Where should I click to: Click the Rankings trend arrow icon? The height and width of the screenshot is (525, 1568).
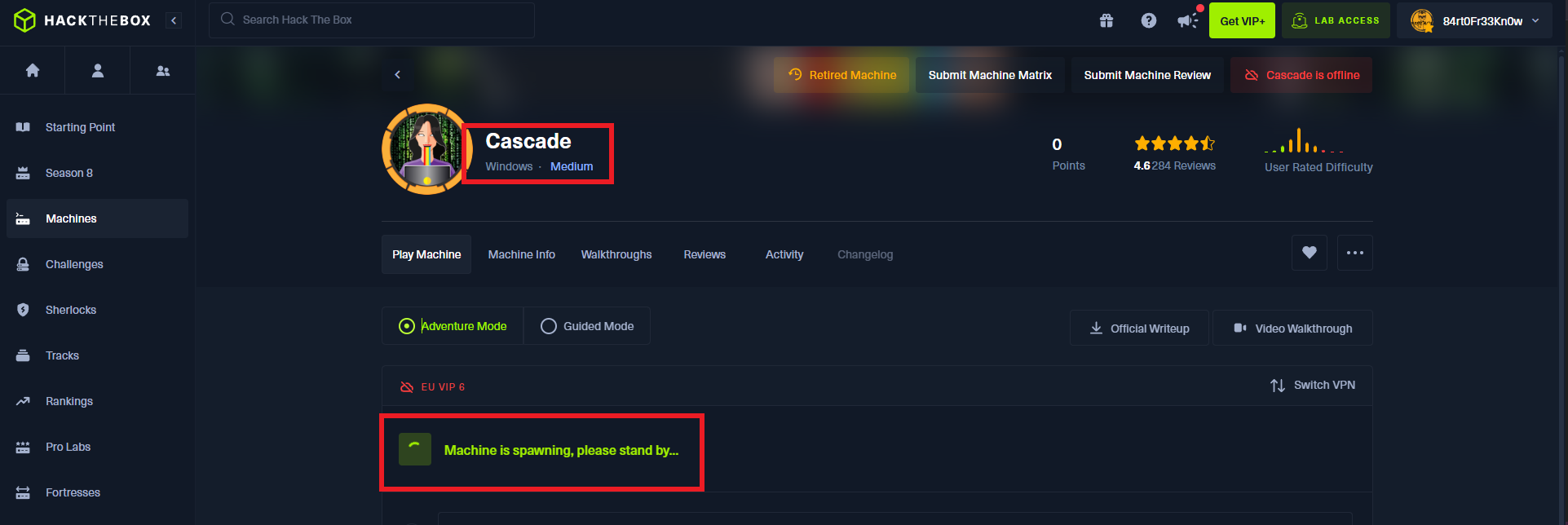point(23,401)
